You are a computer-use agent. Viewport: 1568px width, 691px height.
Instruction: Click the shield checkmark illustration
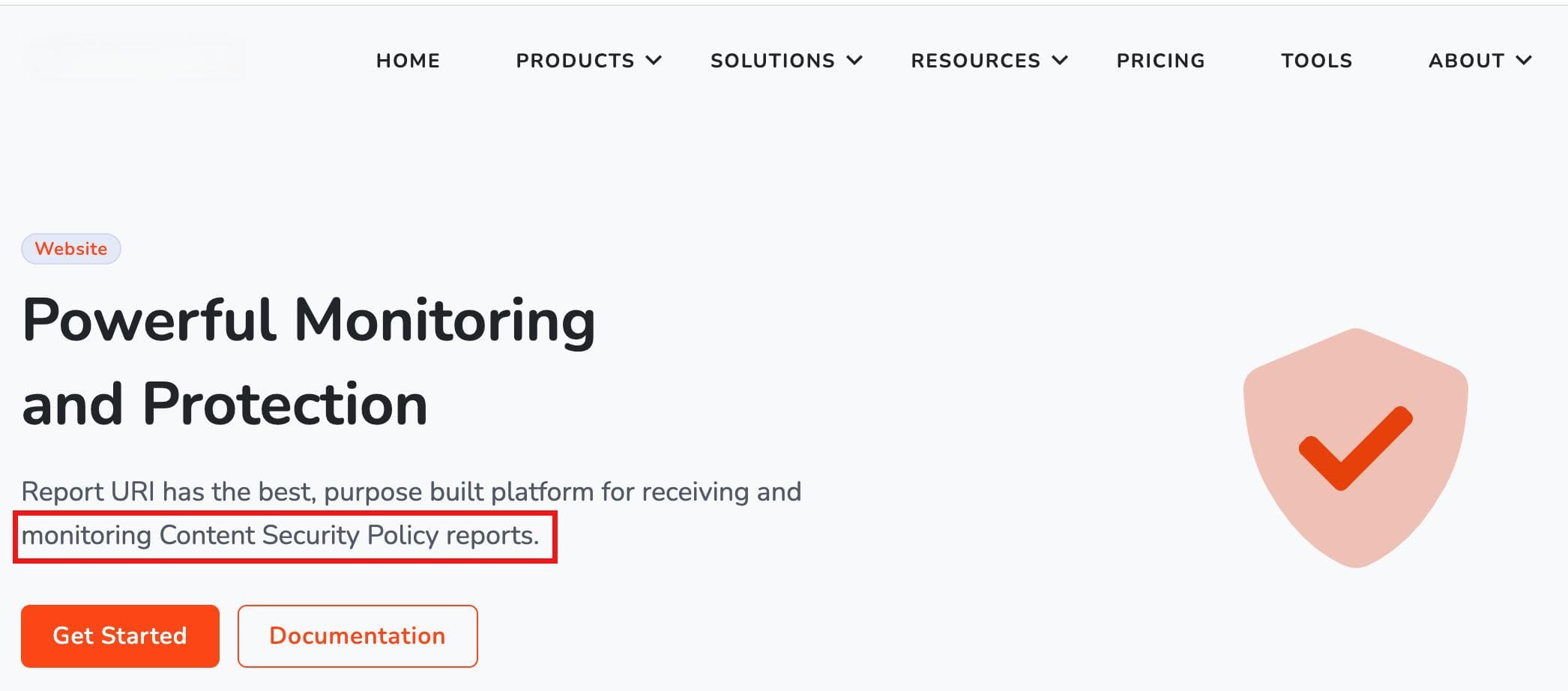click(1355, 448)
